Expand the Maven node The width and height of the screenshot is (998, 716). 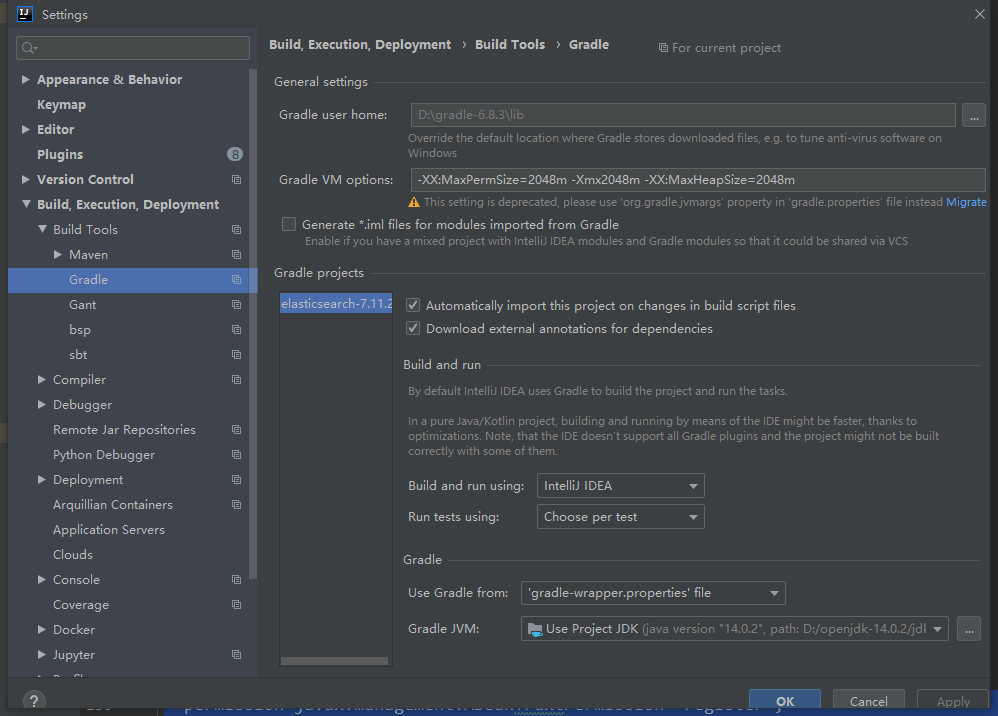(57, 255)
